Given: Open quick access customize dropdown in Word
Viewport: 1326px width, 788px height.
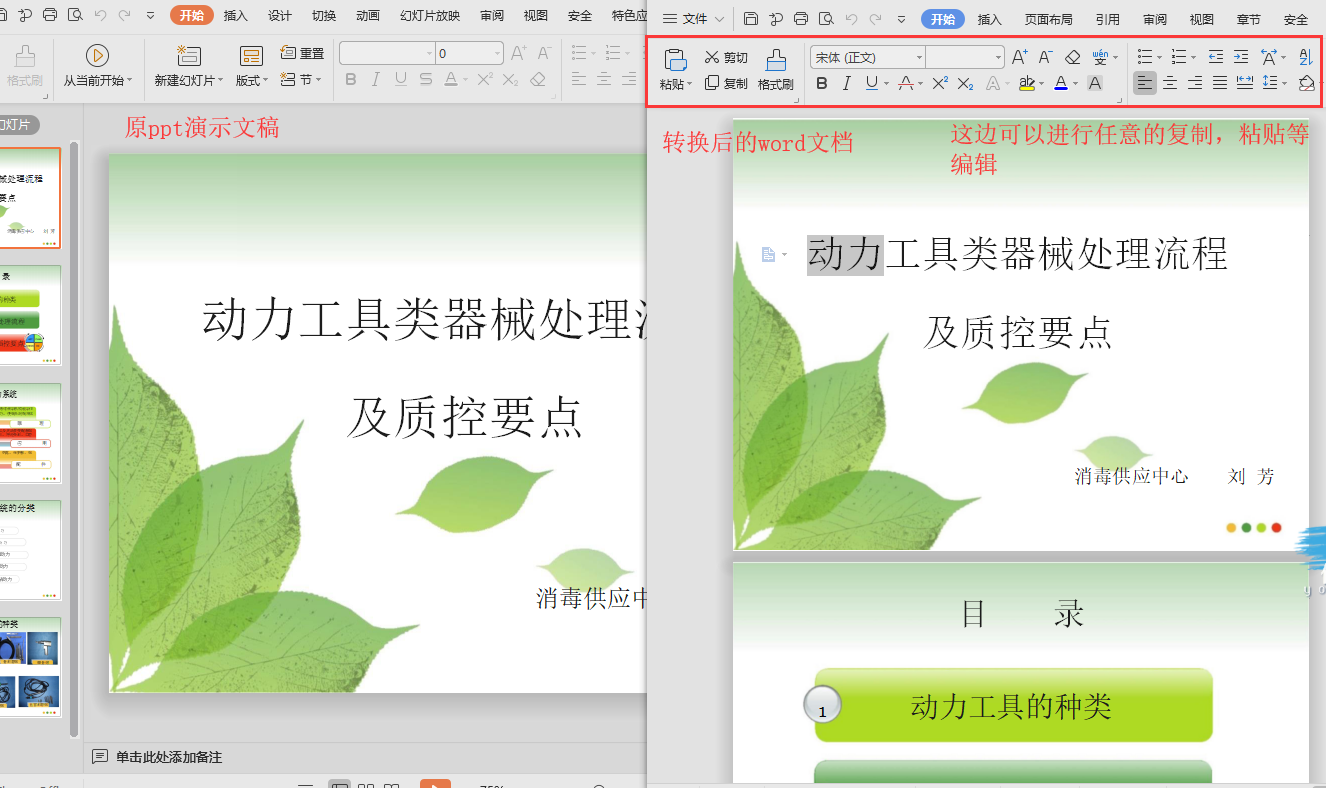Looking at the screenshot, I should (901, 19).
